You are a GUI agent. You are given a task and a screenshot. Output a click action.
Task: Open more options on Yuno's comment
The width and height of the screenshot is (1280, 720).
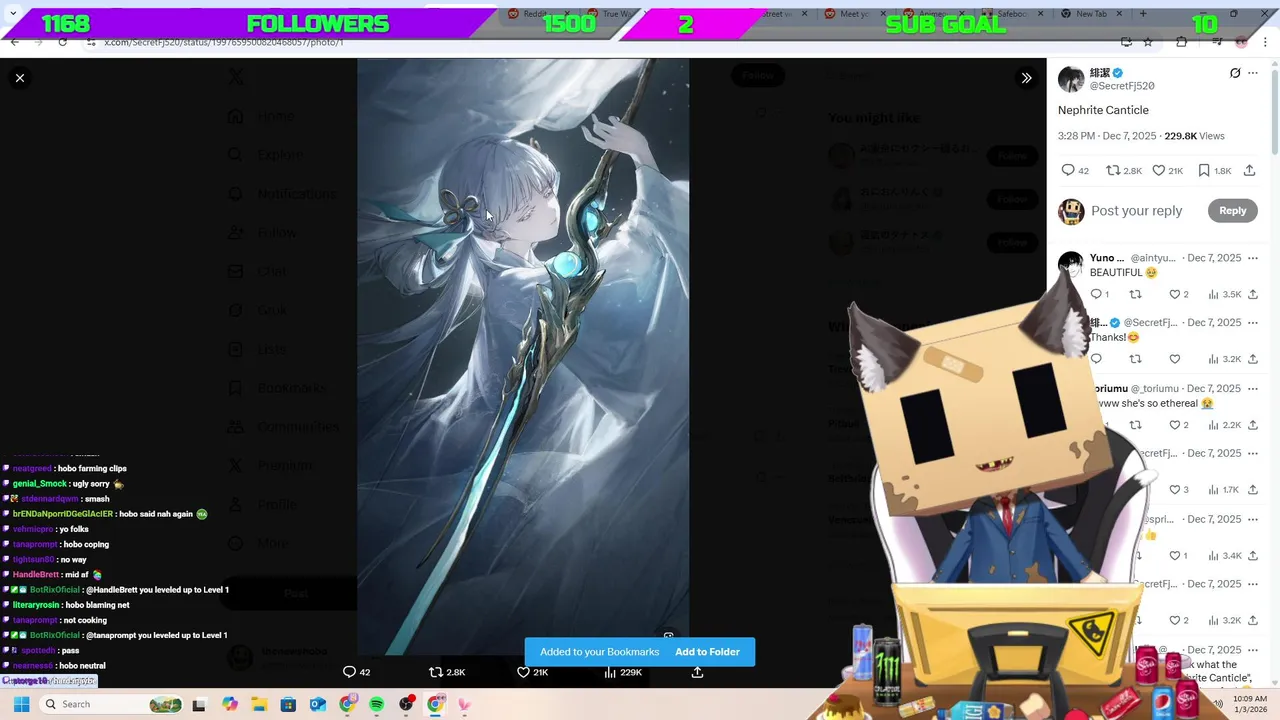1253,258
